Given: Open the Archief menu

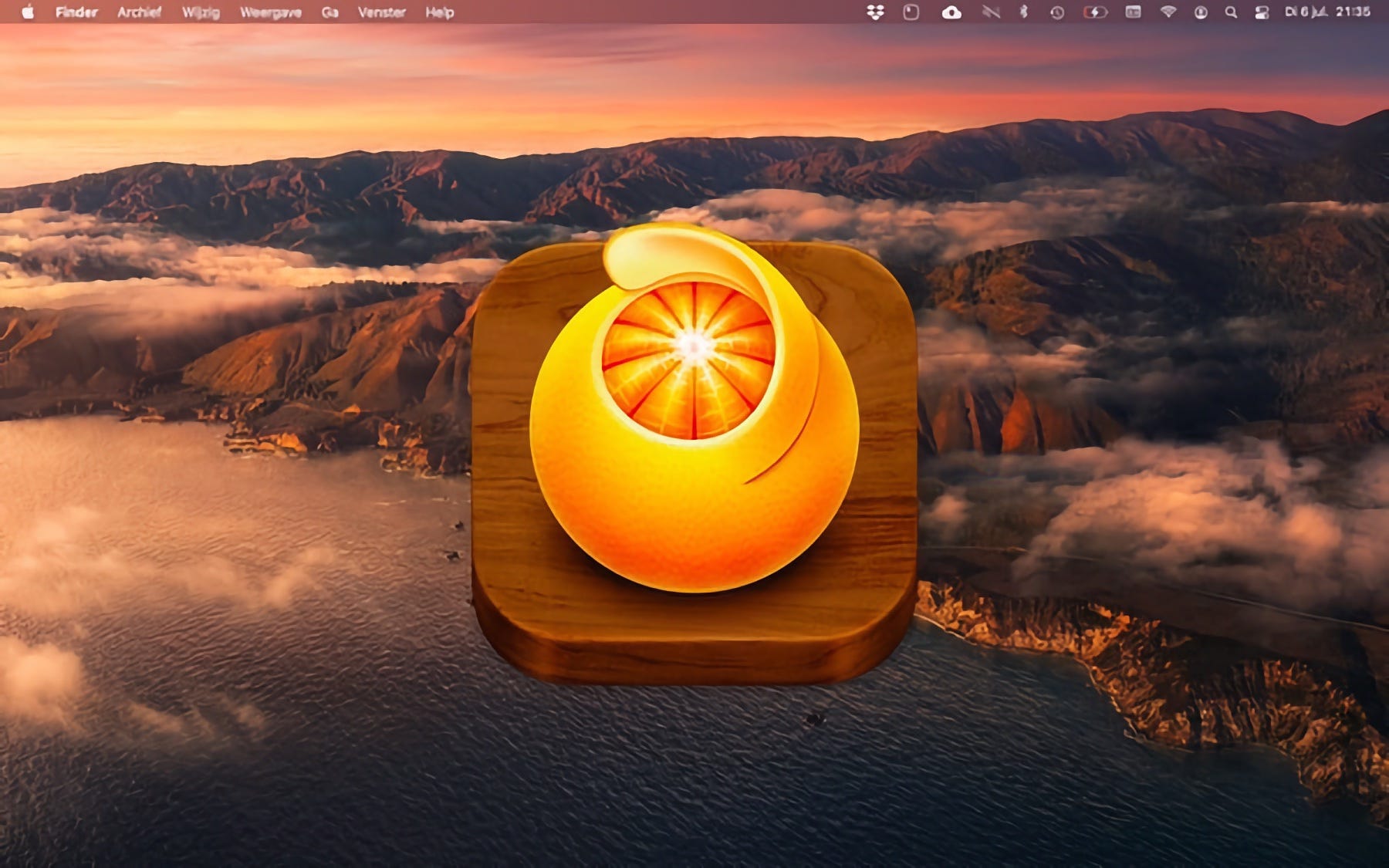Looking at the screenshot, I should click(x=140, y=12).
